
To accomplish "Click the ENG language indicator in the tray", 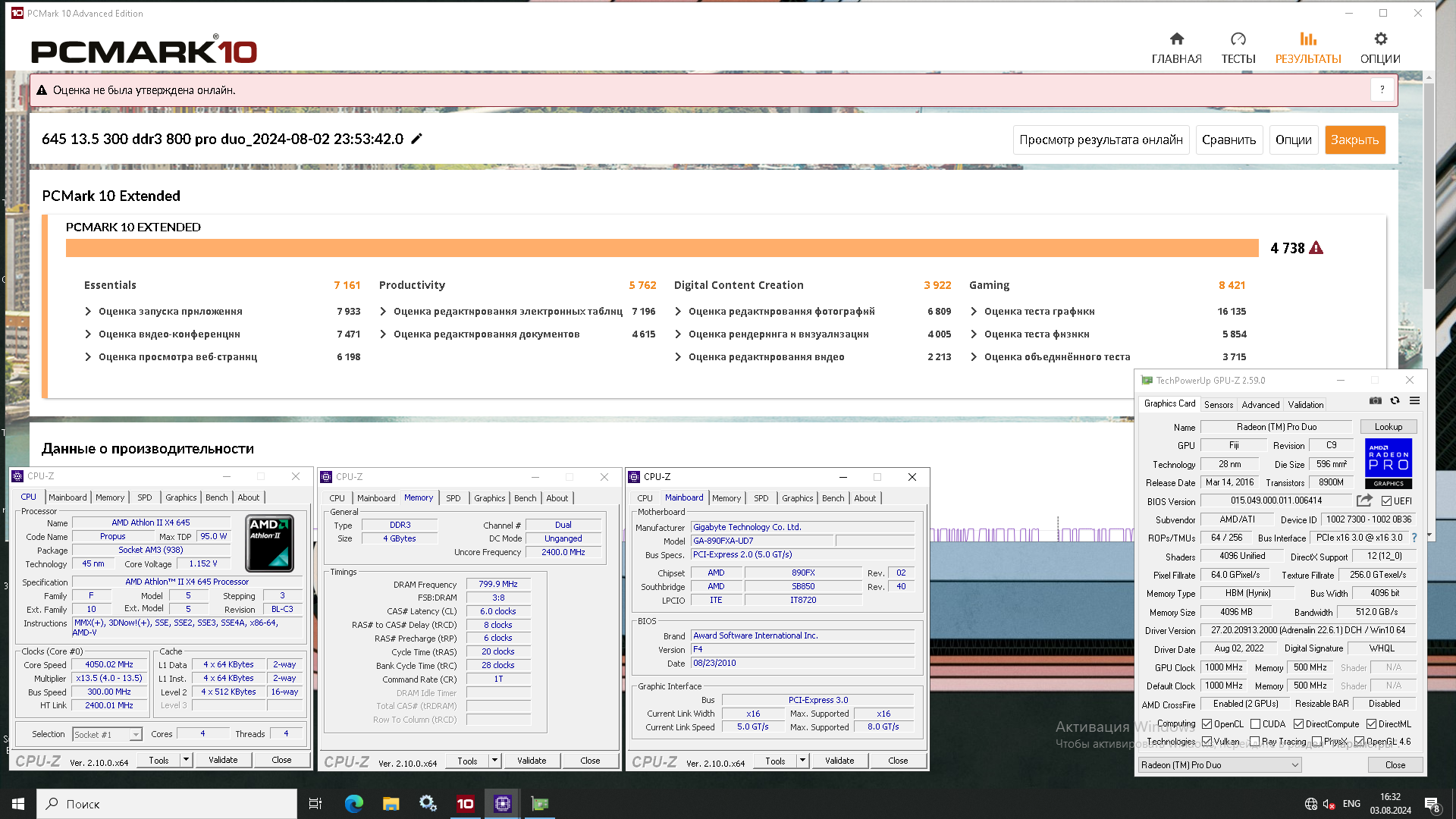I will click(1351, 804).
